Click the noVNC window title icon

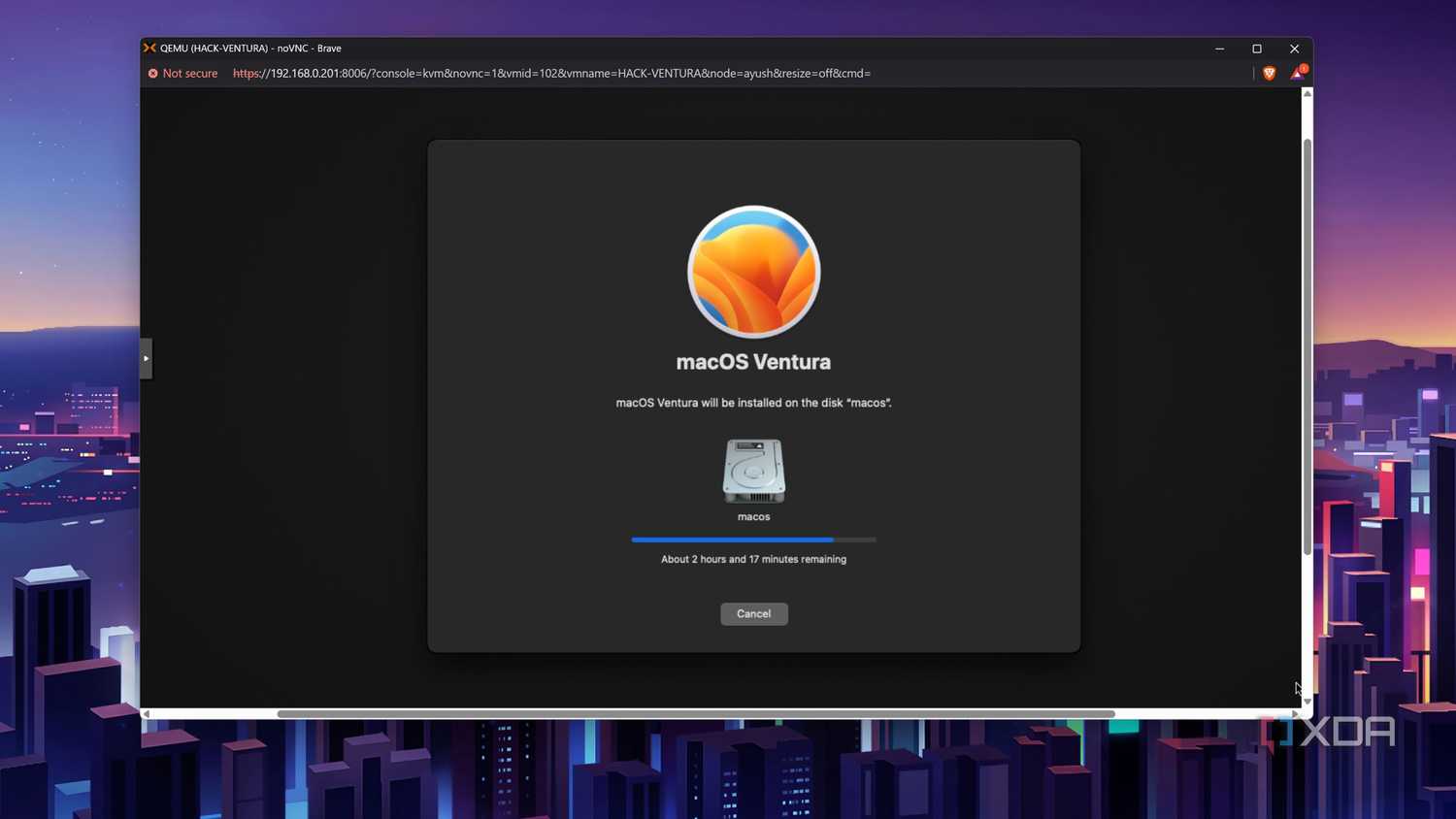coord(149,48)
